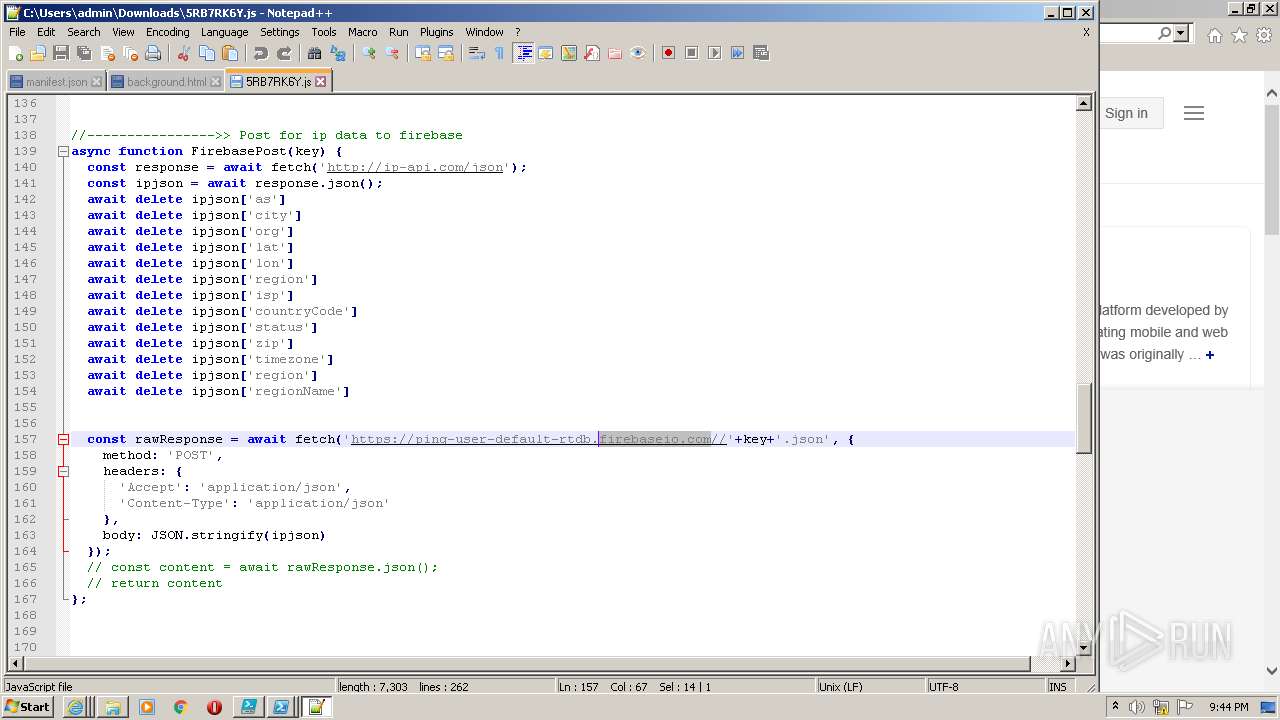Click the ip-api.com/json link

coord(415,167)
